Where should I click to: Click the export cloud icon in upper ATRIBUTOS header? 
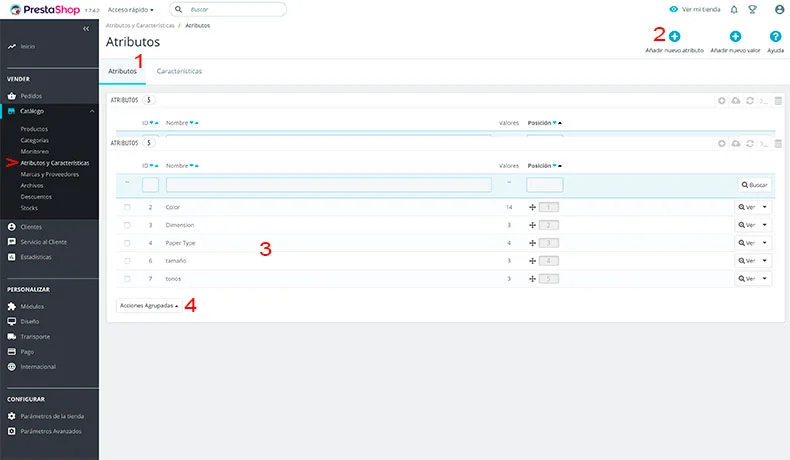pos(736,101)
